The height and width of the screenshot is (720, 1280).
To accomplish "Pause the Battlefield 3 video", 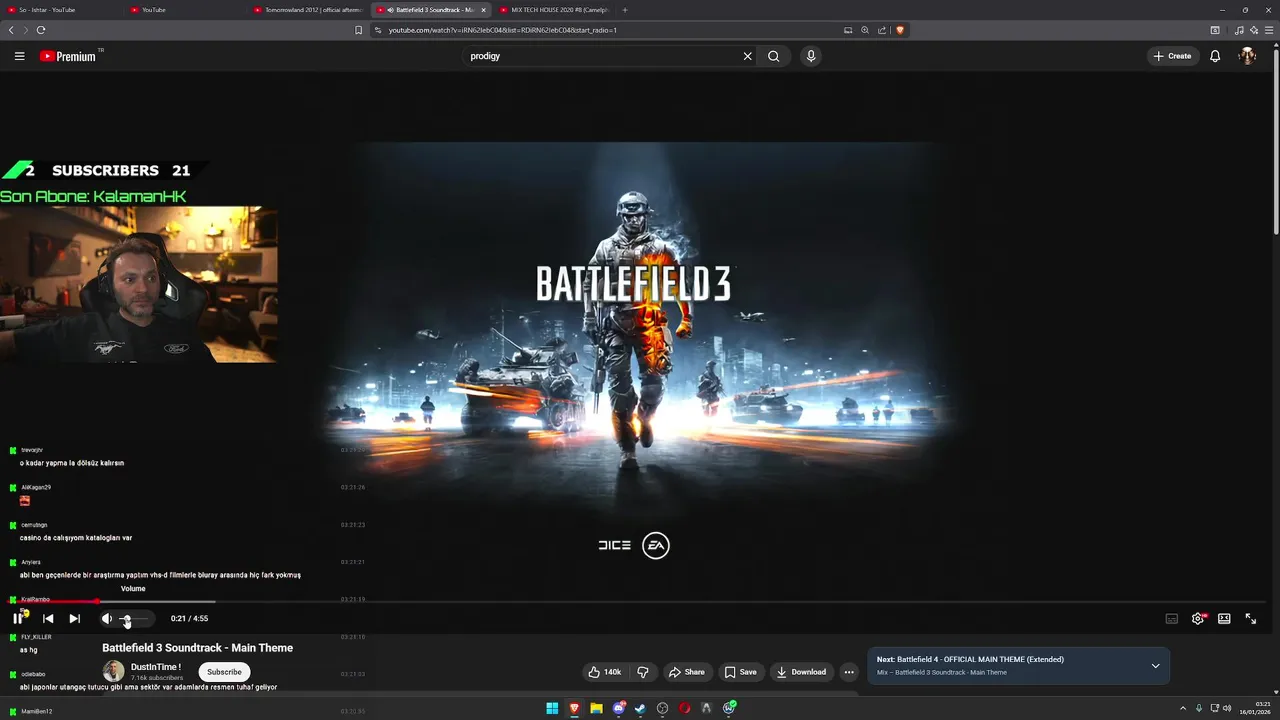I will click(18, 618).
